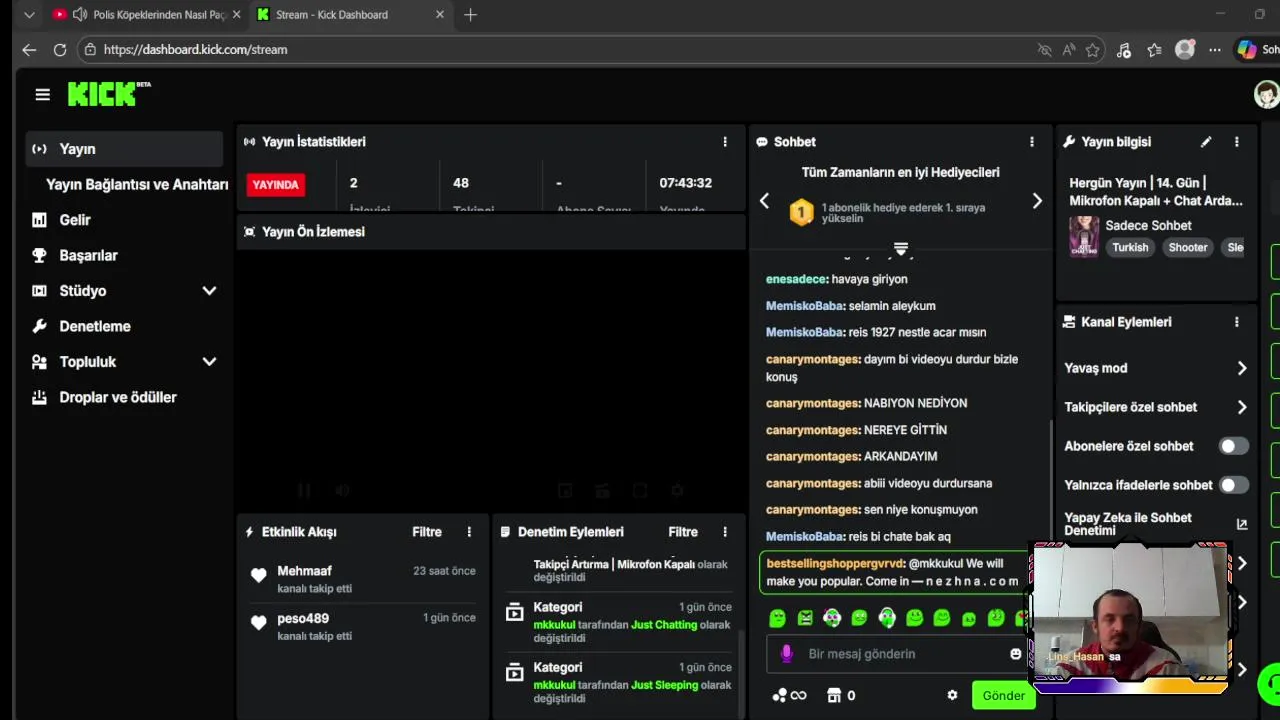Screen dimensions: 1280x720
Task: Open a new browser tab
Action: (471, 15)
